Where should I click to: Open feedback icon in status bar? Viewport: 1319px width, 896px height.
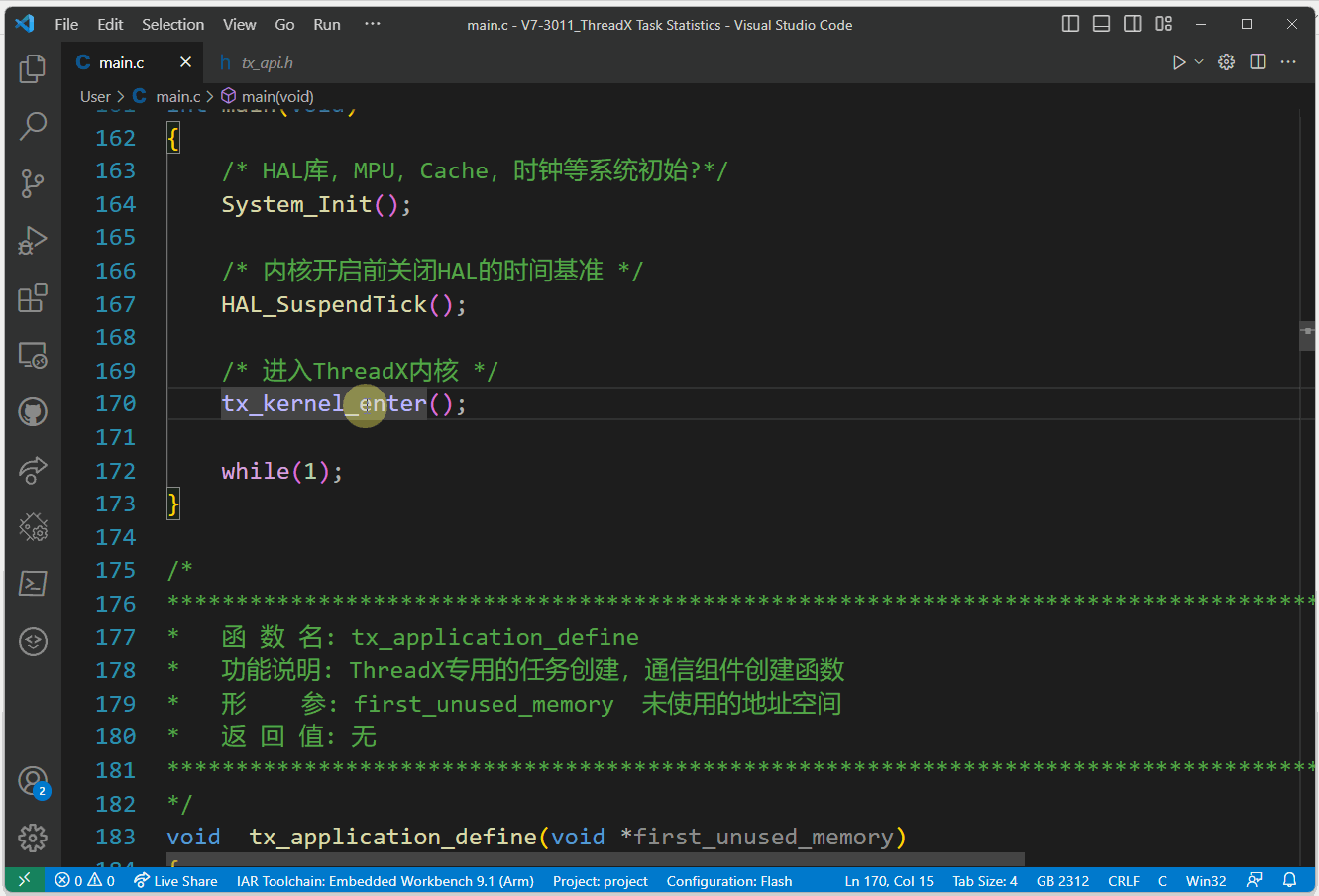point(1255,880)
